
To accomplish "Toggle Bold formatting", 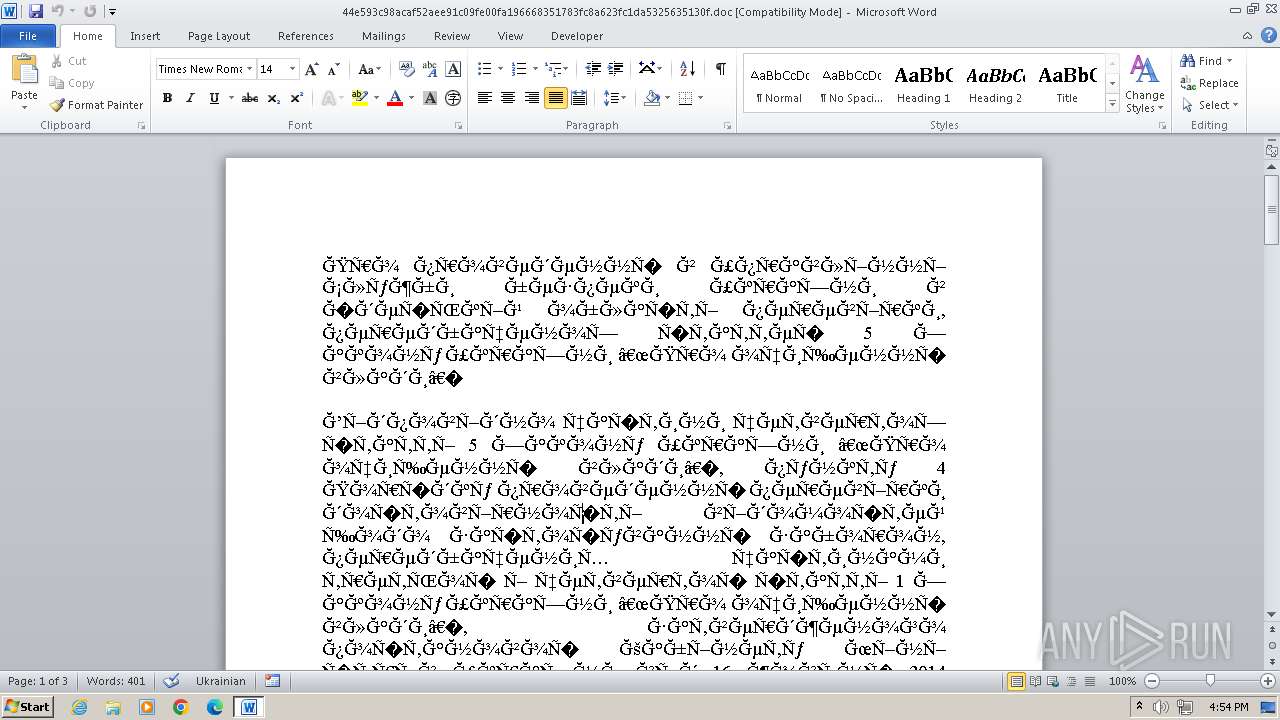I will [x=167, y=98].
